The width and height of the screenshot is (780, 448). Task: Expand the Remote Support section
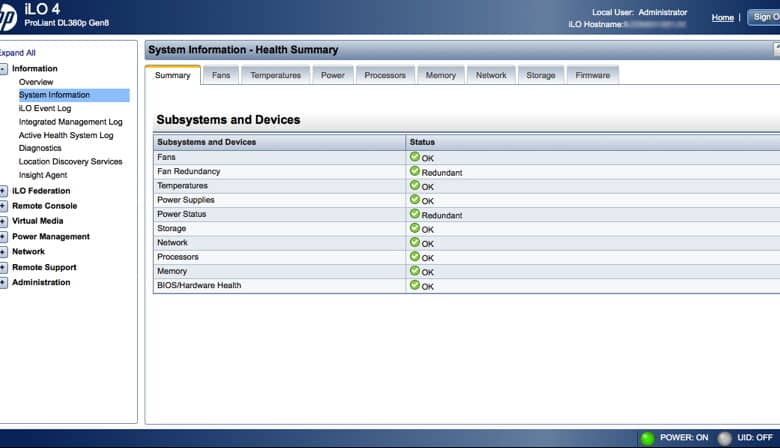pos(3,268)
